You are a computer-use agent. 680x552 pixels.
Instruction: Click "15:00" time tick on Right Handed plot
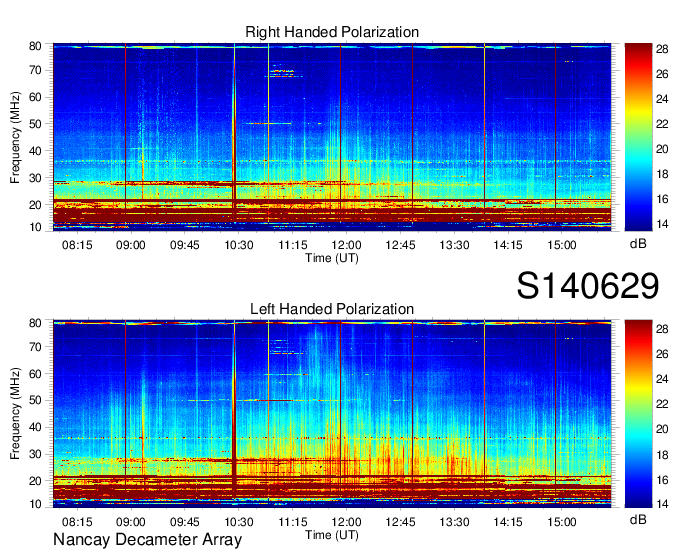coord(562,245)
